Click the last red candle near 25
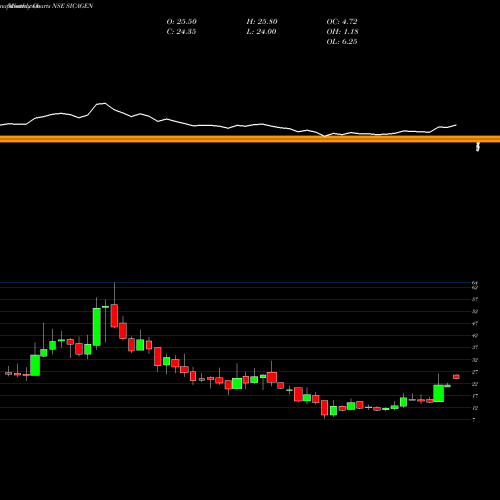This screenshot has width=500, height=500. tap(456, 377)
